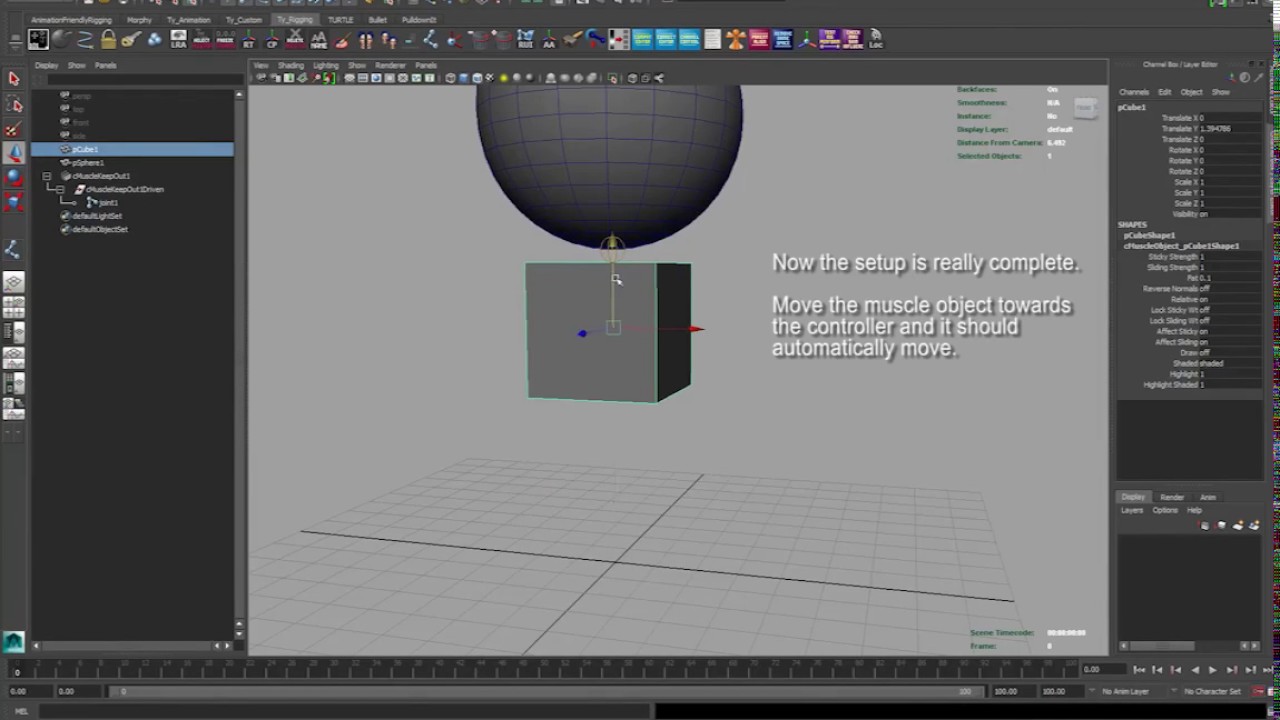Select defaultObjectSet in the Outliner

click(100, 229)
